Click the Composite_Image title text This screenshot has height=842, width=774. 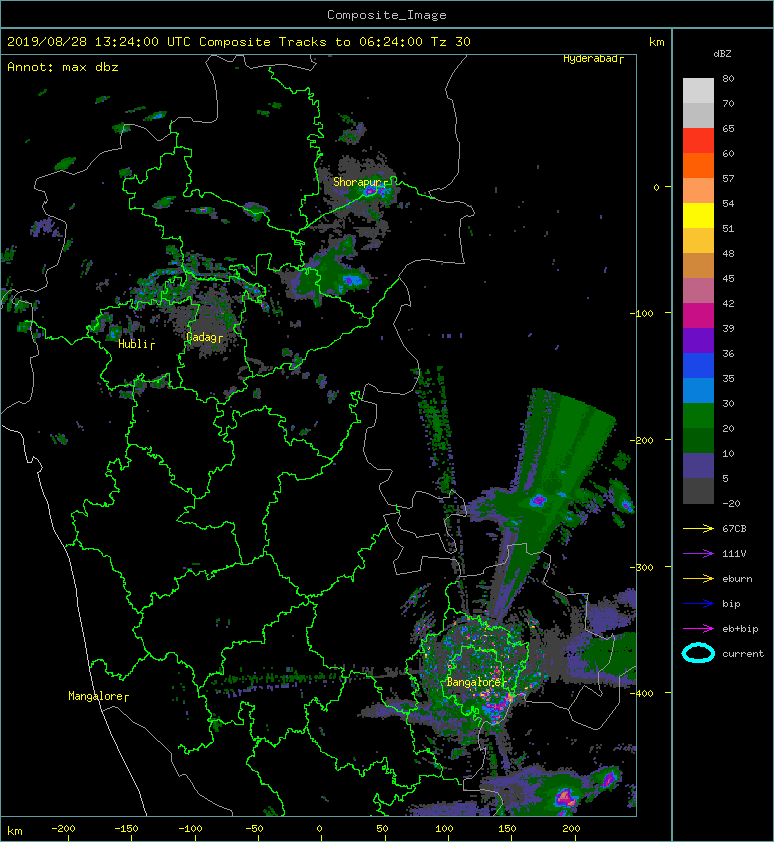click(387, 15)
